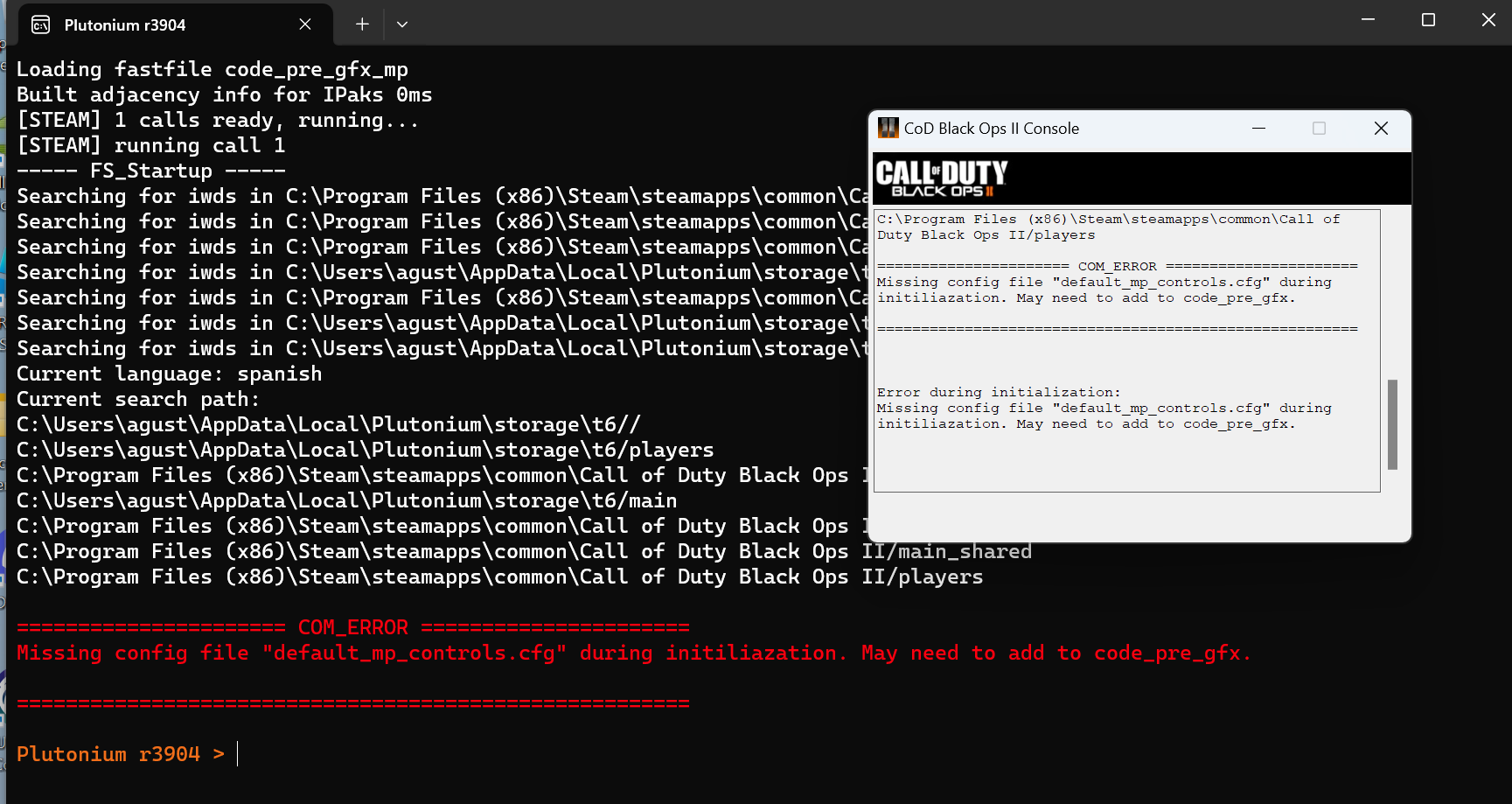Click the terminal tab's command prompt icon
Image resolution: width=1512 pixels, height=804 pixels.
[x=40, y=24]
